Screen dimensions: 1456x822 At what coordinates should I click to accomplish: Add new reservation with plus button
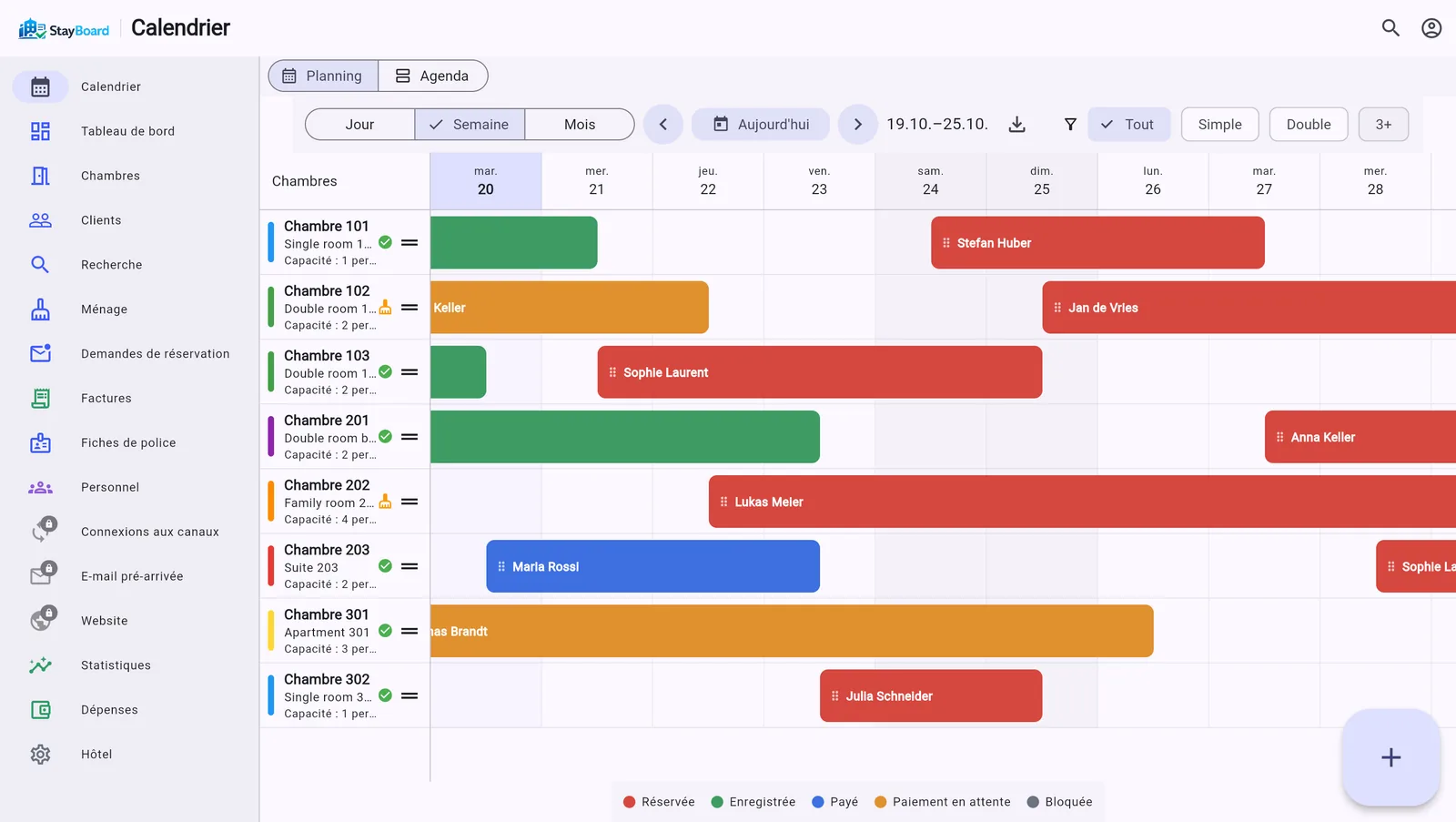pos(1390,757)
